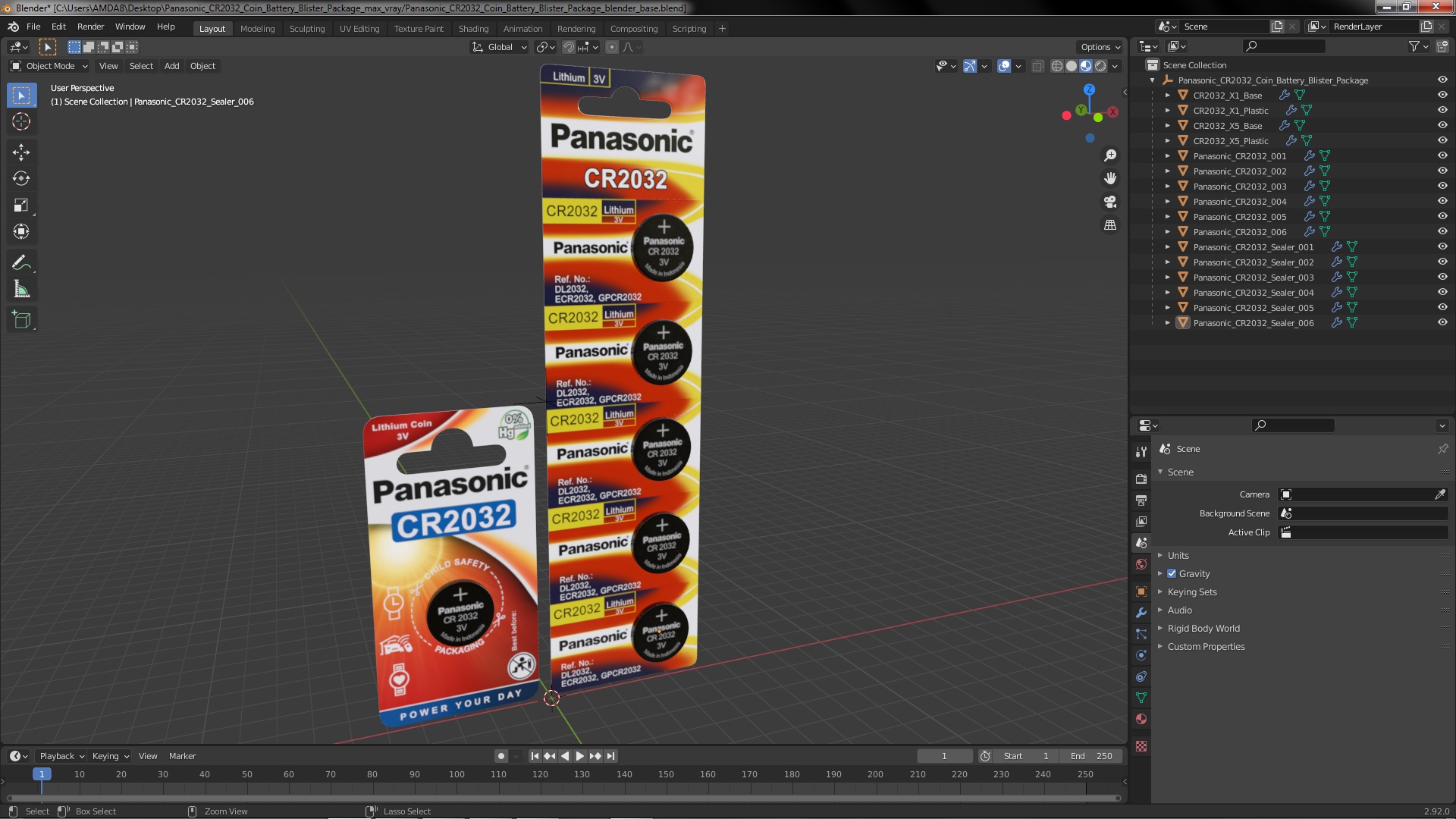
Task: Open the Keying popover in timeline
Action: pos(111,756)
